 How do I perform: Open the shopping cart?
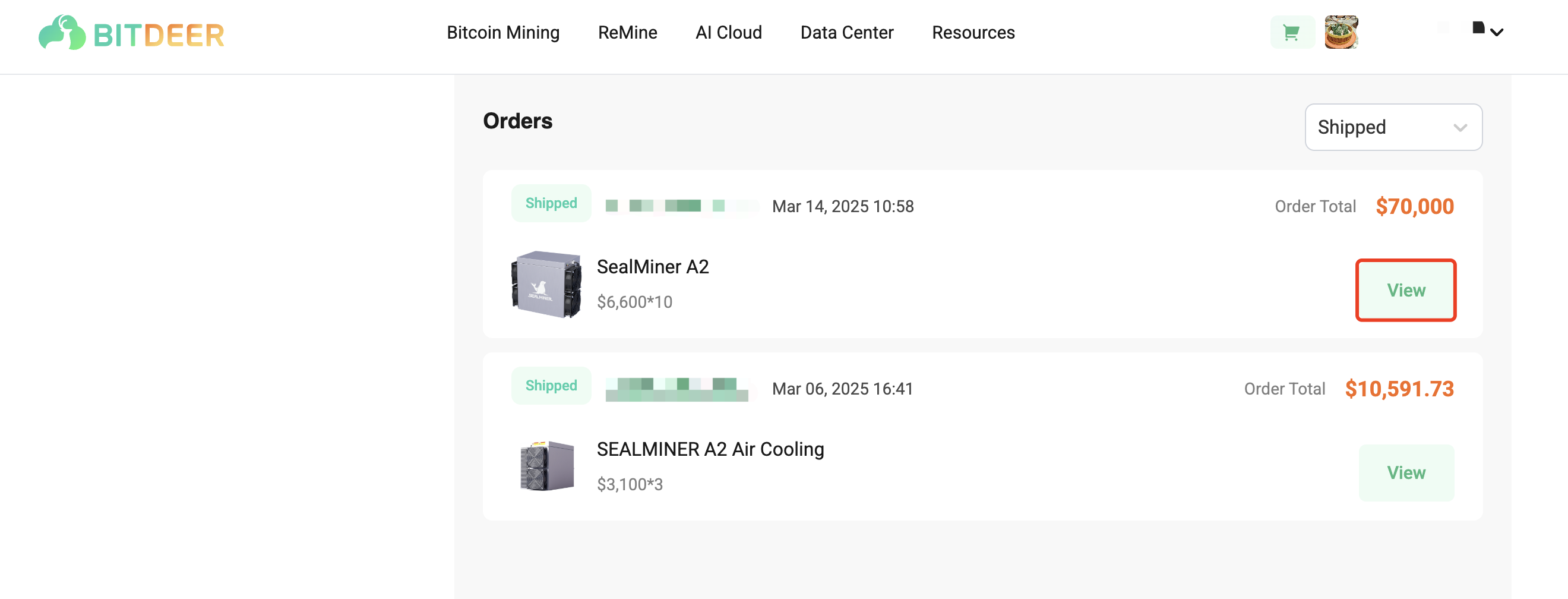[1292, 32]
